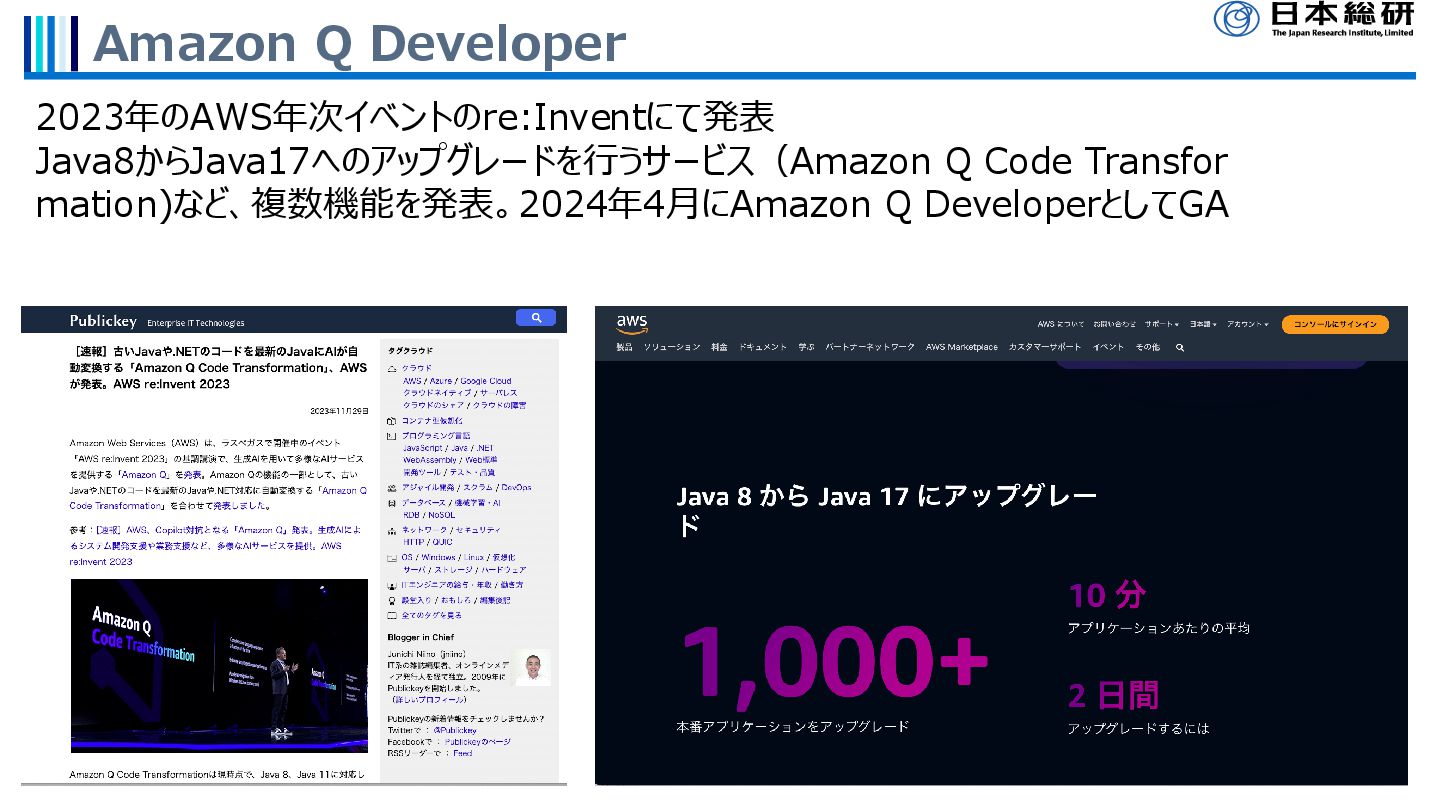Click the DevOps tag link
The width and height of the screenshot is (1440, 810).
pyautogui.click(x=517, y=487)
